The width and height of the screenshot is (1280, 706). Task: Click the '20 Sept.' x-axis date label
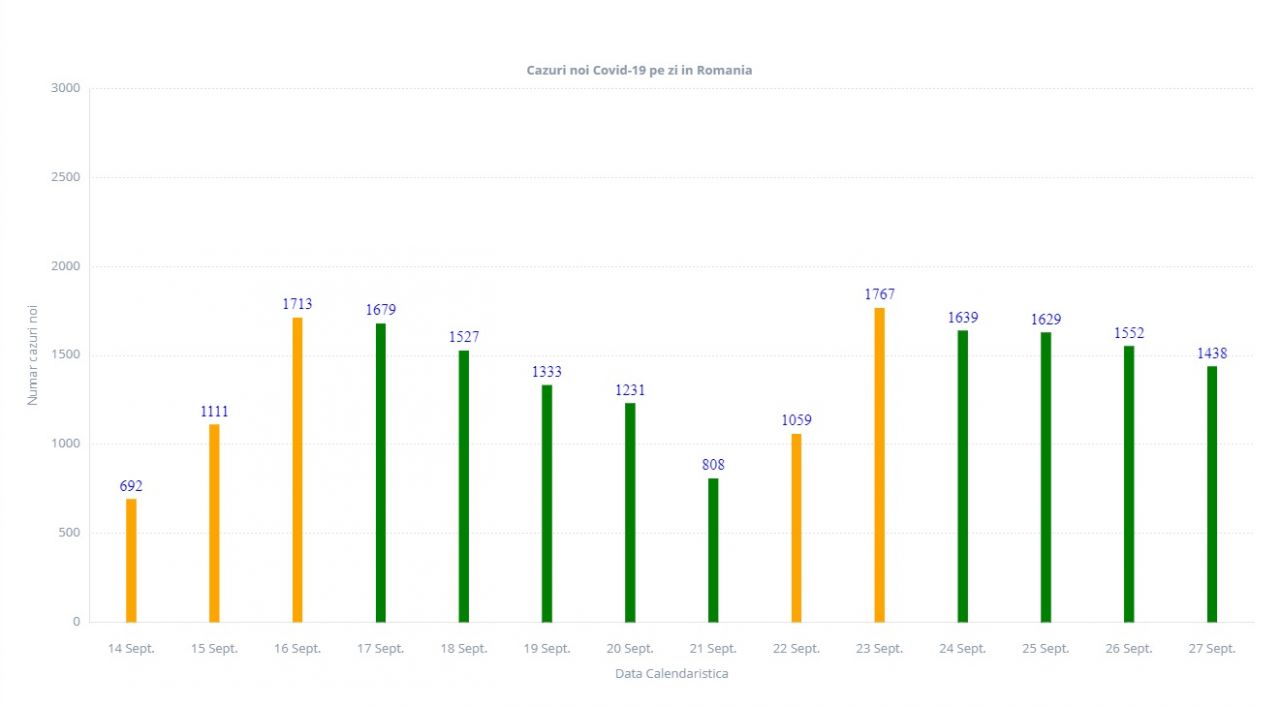click(630, 648)
